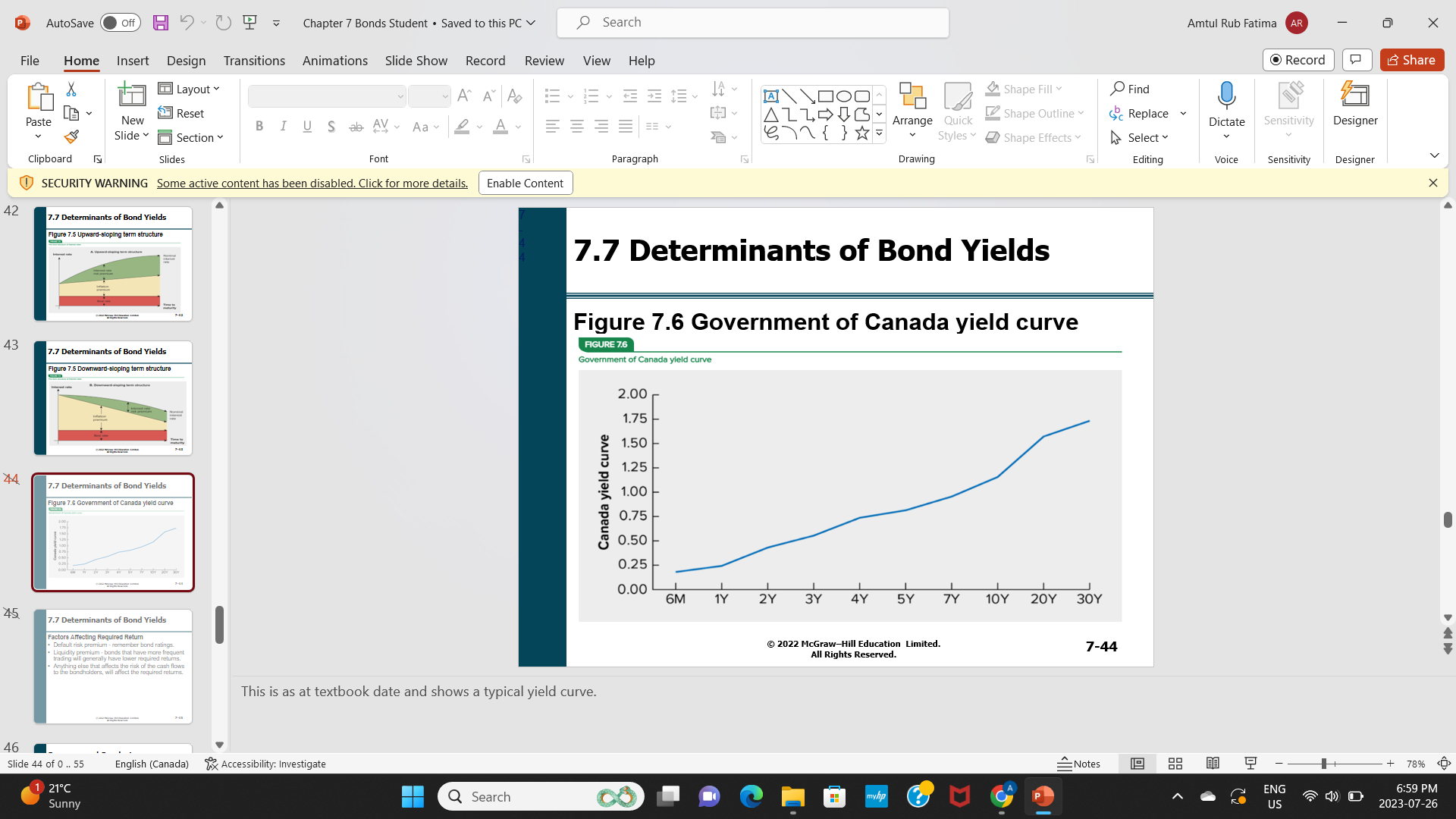Switch to the Review ribbon tab
The height and width of the screenshot is (819, 1456).
(544, 60)
